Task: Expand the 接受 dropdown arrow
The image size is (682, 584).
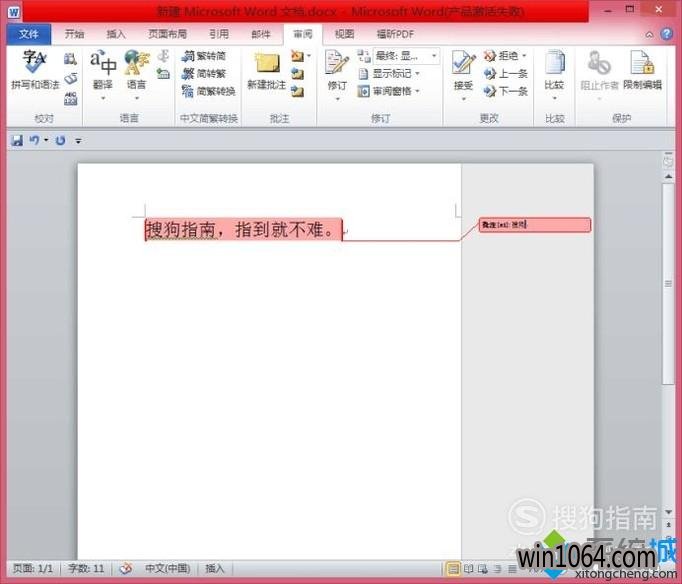Action: pyautogui.click(x=463, y=99)
